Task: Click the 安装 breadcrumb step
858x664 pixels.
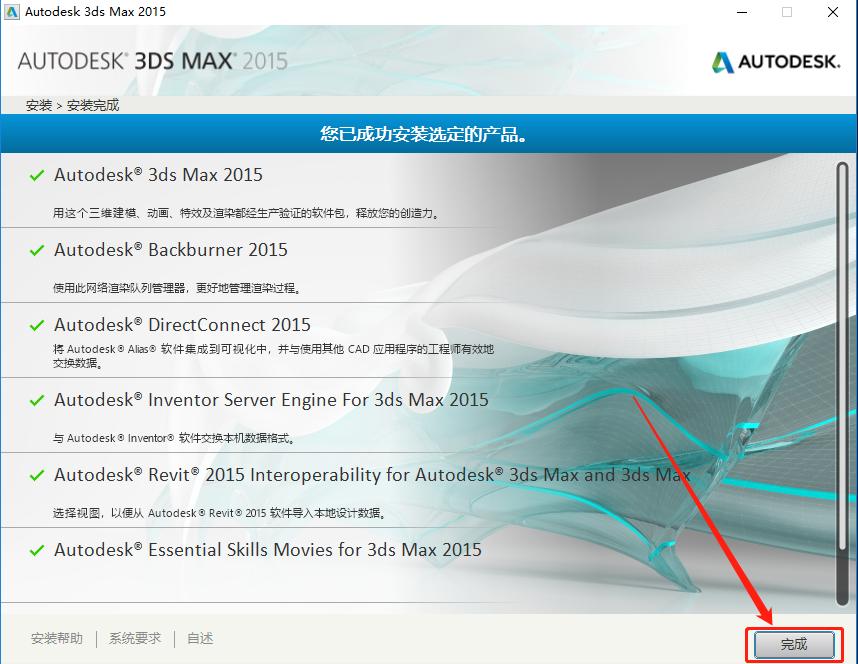Action: pos(38,104)
